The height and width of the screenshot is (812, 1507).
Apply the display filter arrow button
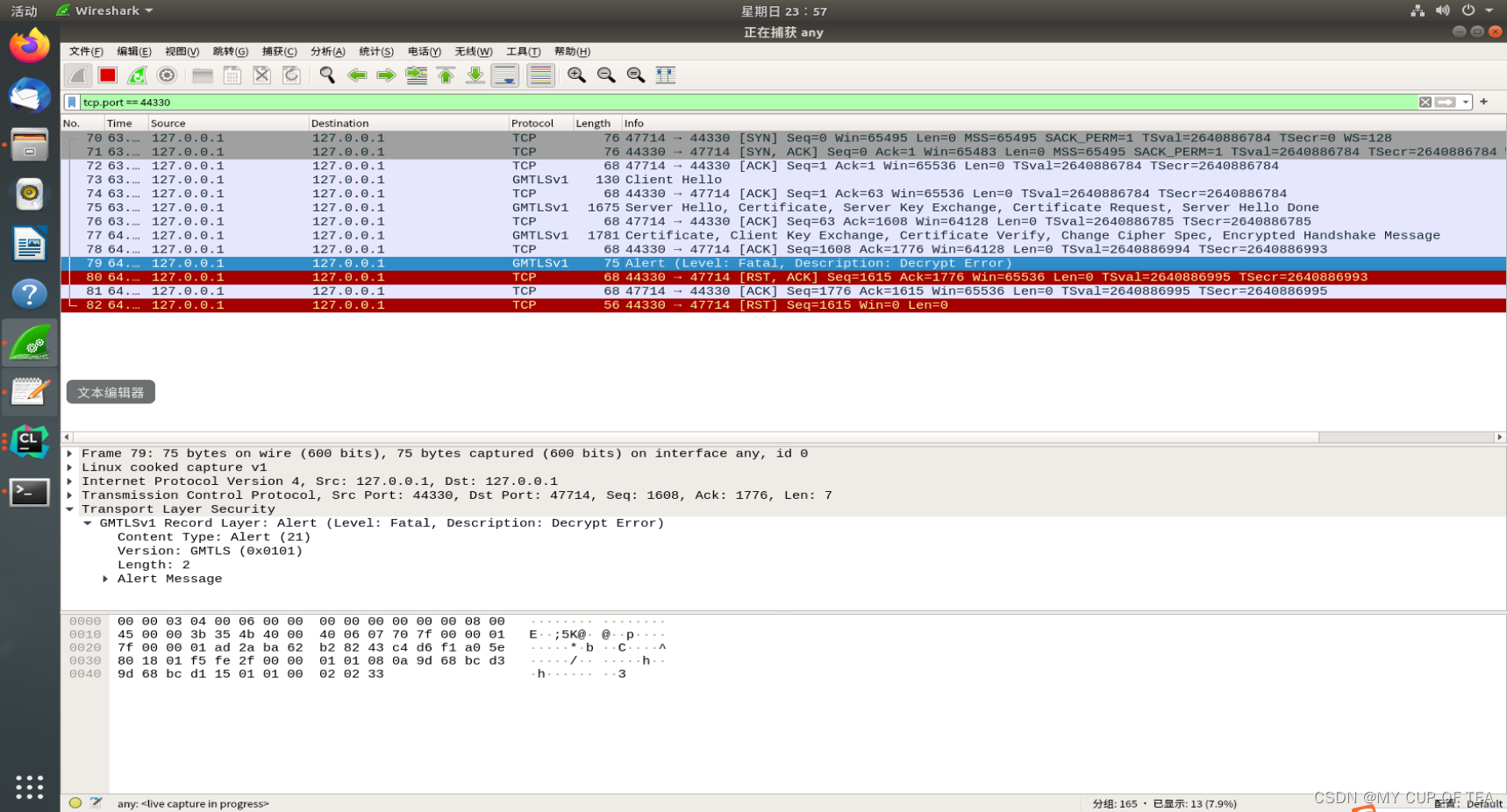[x=1445, y=103]
